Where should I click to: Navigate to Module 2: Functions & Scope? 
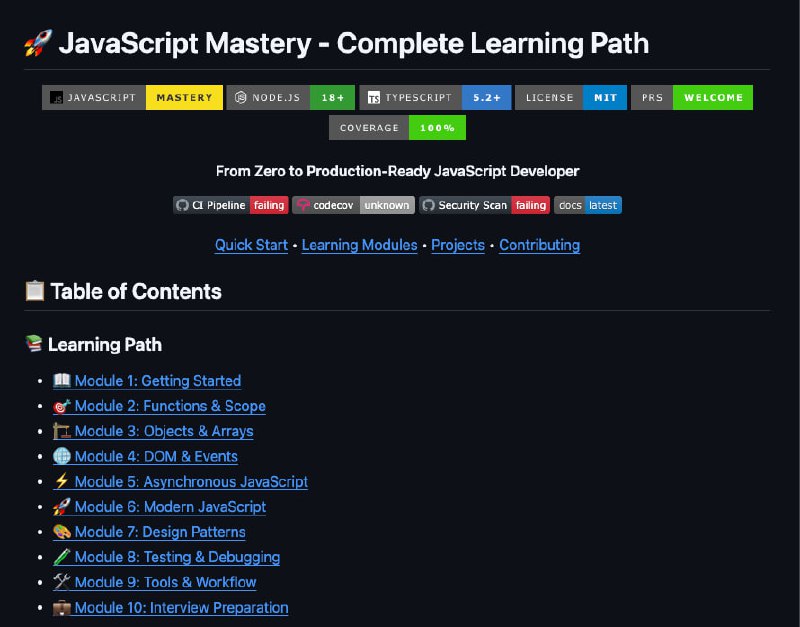170,406
